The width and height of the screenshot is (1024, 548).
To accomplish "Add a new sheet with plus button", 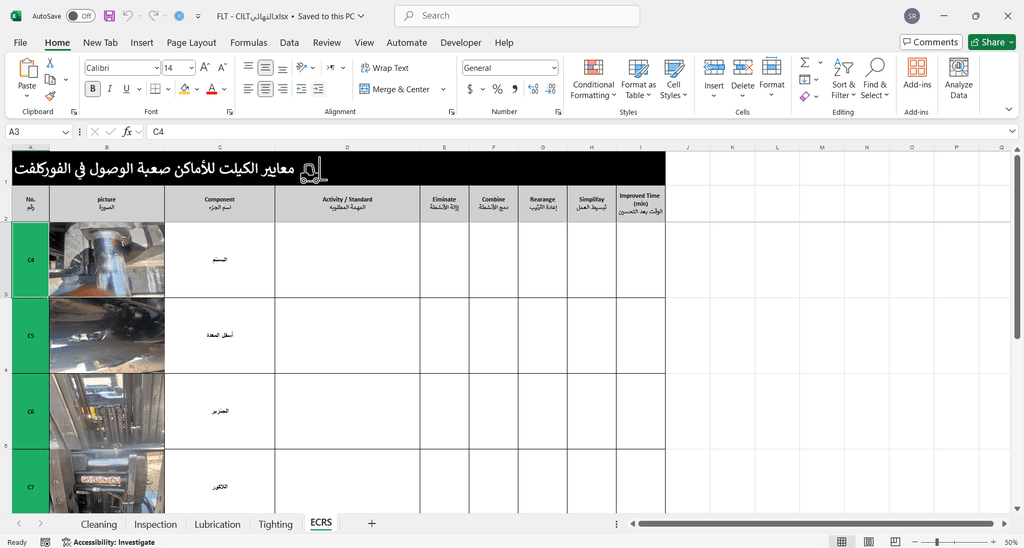I will click(372, 523).
